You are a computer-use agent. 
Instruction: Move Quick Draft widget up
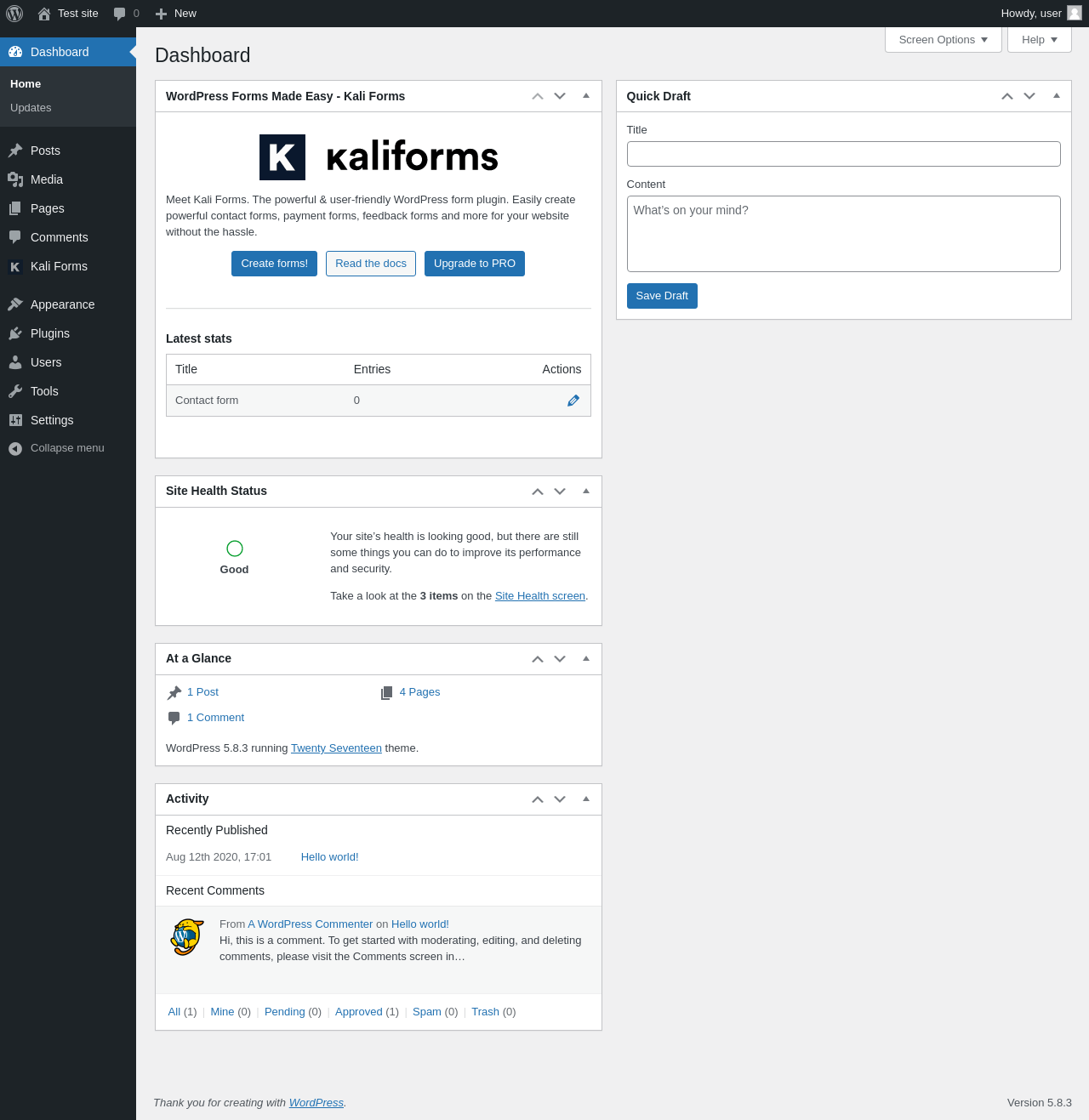click(x=1007, y=96)
